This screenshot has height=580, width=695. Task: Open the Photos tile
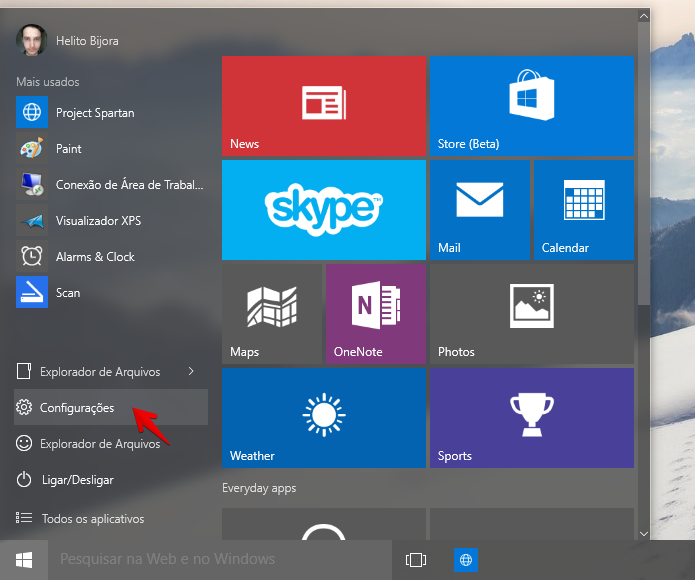click(531, 314)
